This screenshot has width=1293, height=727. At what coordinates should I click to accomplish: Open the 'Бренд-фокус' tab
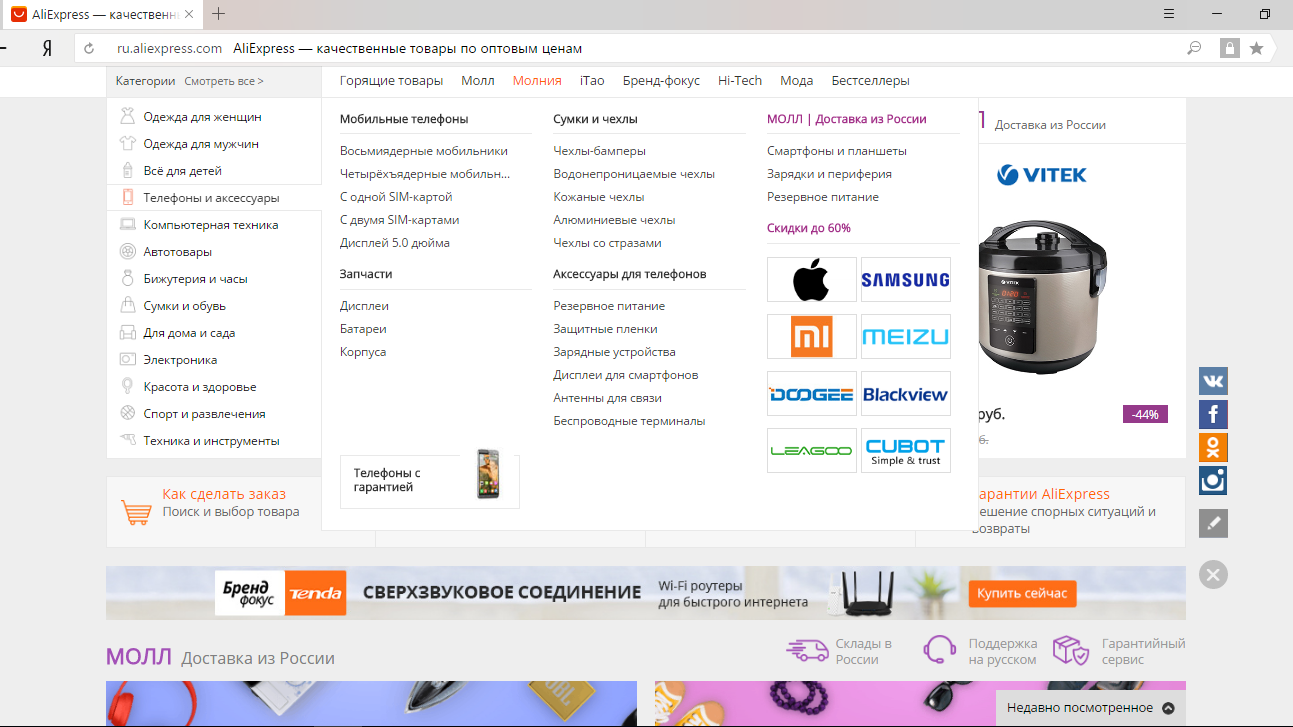661,81
